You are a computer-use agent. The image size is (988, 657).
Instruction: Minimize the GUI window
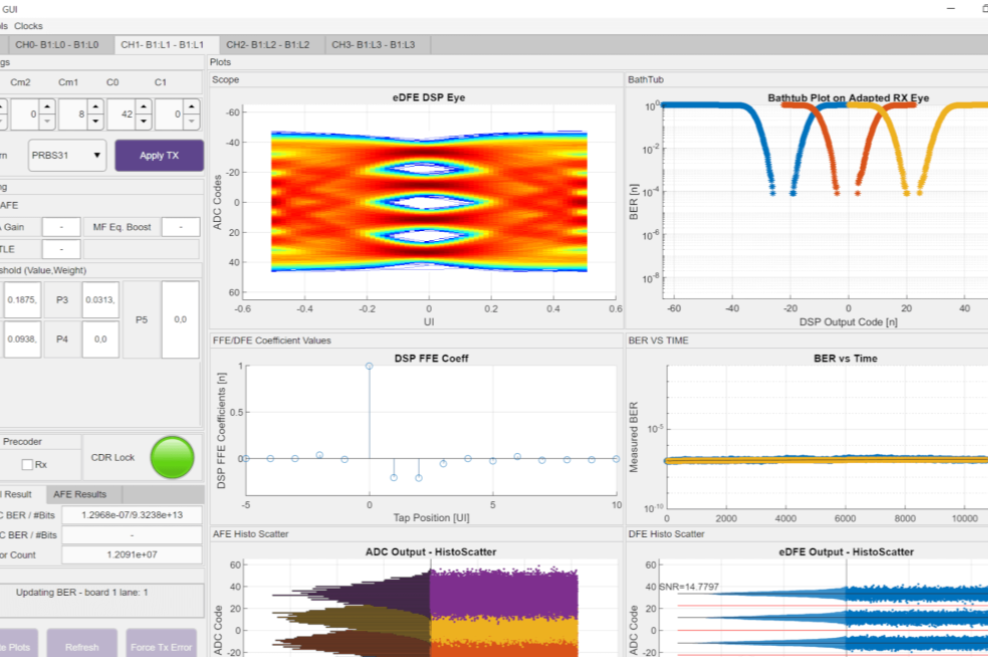click(x=951, y=9)
